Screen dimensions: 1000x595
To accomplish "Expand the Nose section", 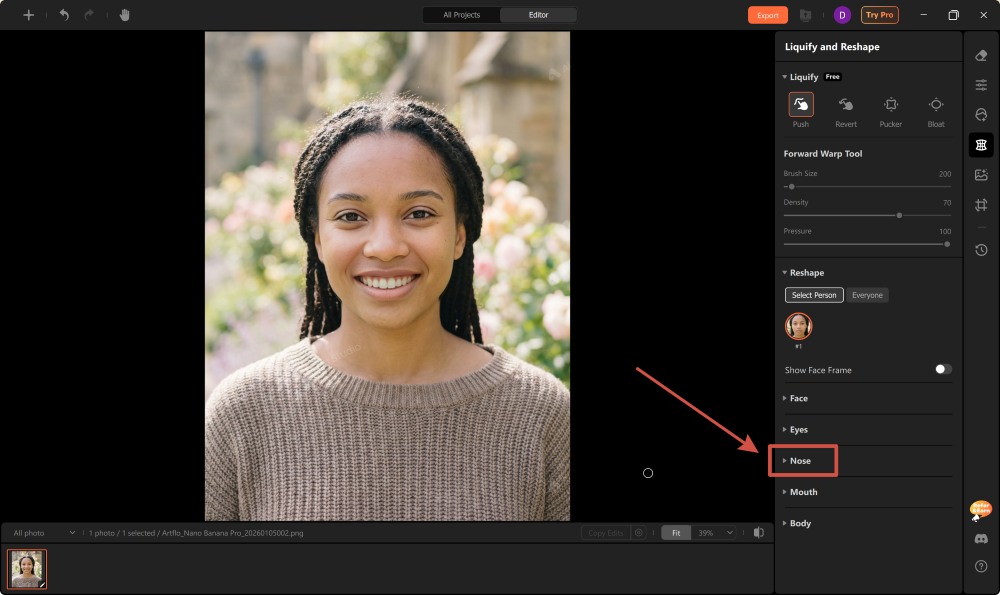I will click(801, 461).
